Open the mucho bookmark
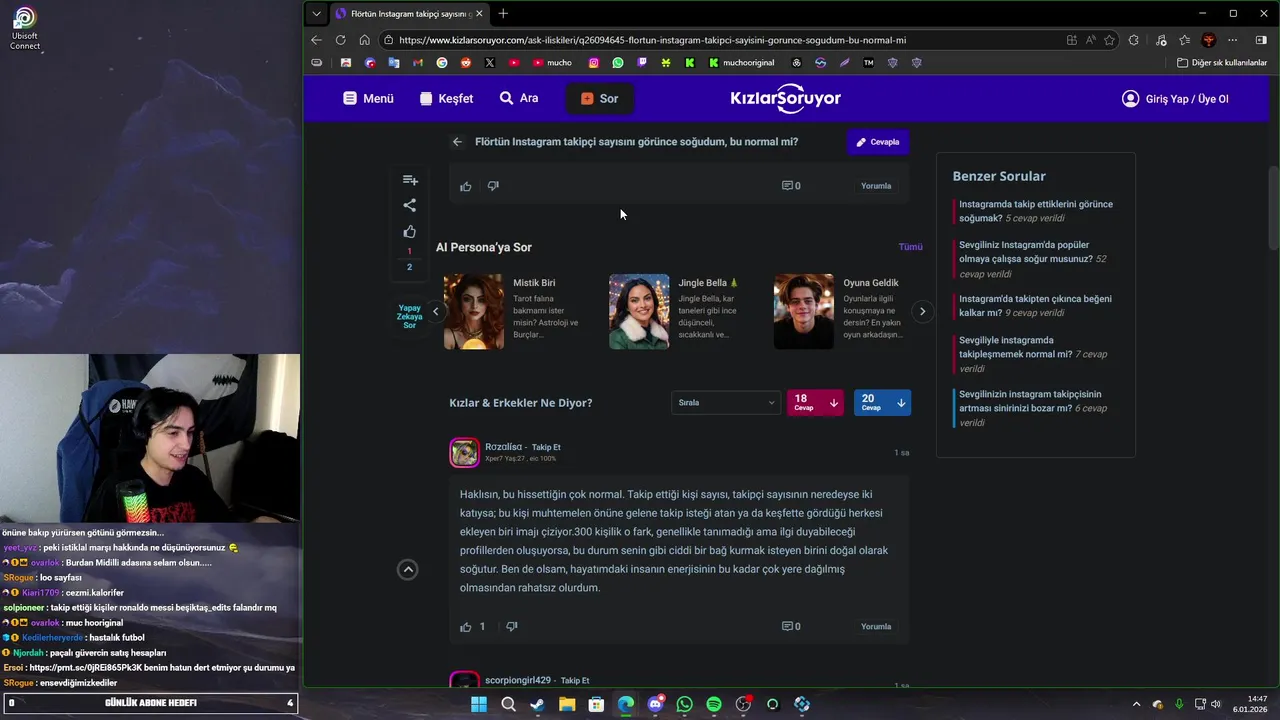Viewport: 1280px width, 720px height. (552, 62)
